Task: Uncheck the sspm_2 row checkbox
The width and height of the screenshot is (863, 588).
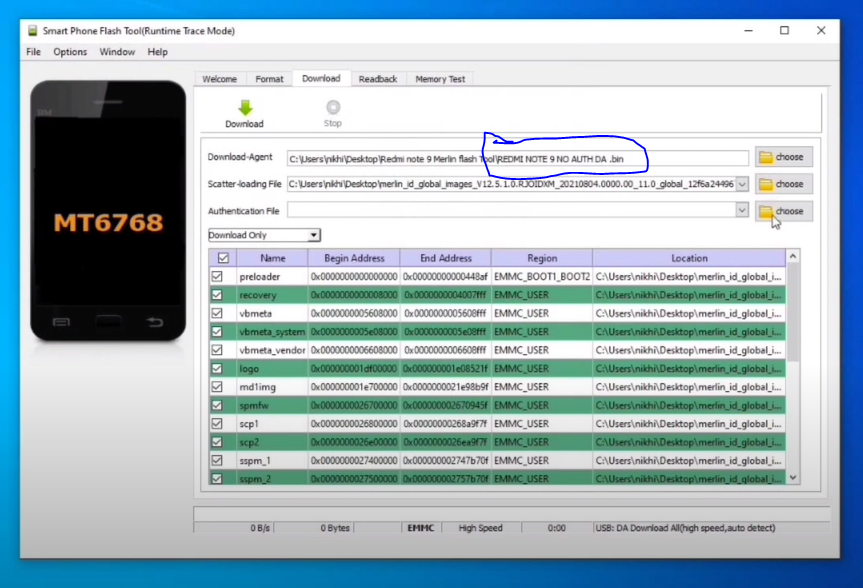Action: pyautogui.click(x=217, y=479)
